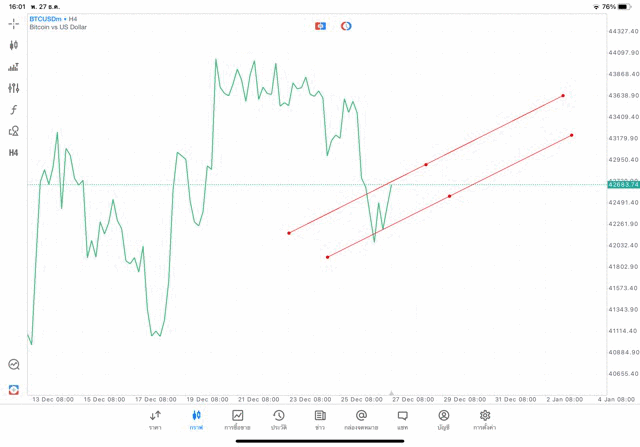Open the bar chart style selector
640x447 pixels.
pyautogui.click(x=14, y=67)
